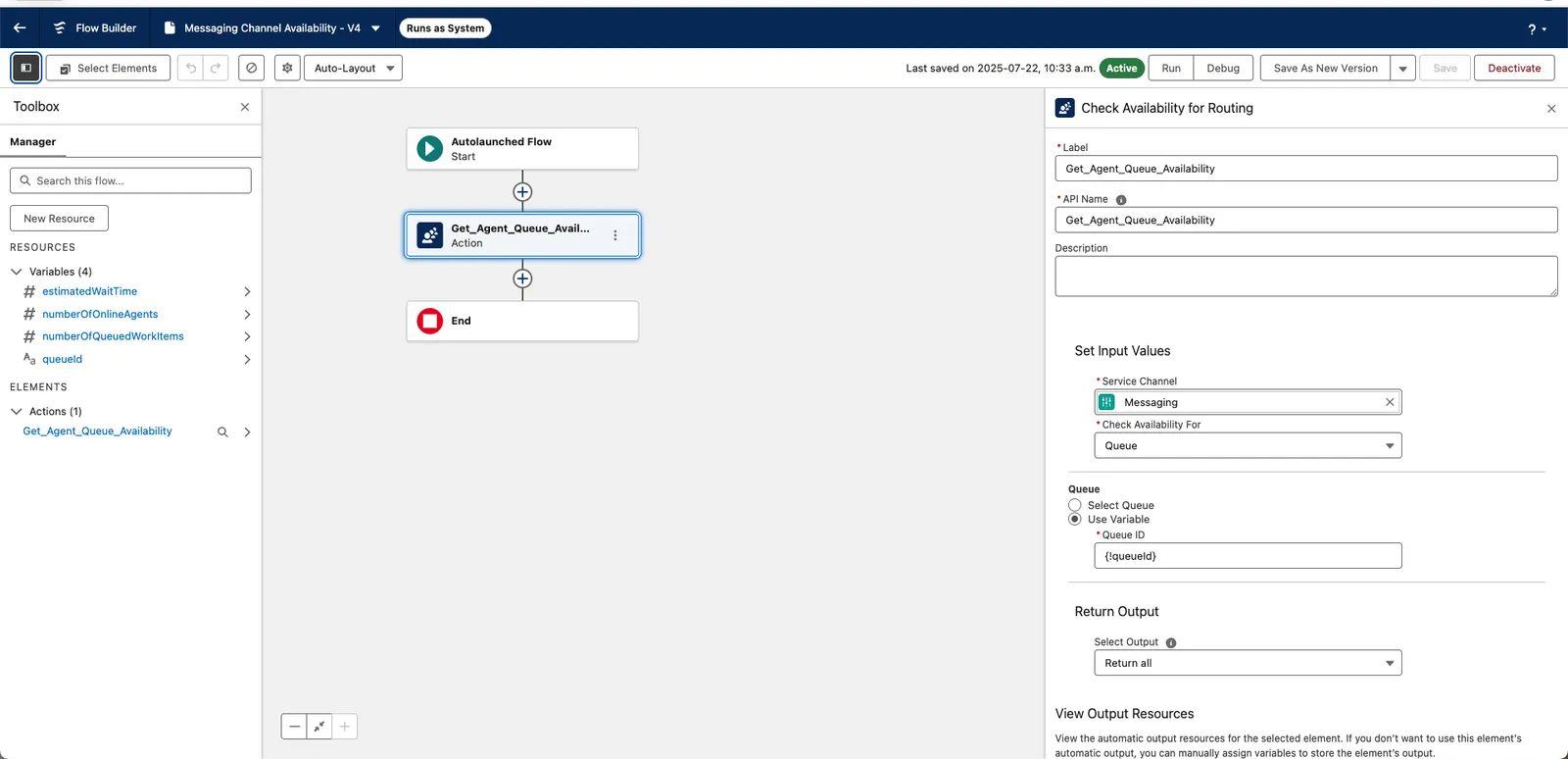This screenshot has width=1568, height=759.
Task: Zoom in the canvas
Action: (x=345, y=727)
